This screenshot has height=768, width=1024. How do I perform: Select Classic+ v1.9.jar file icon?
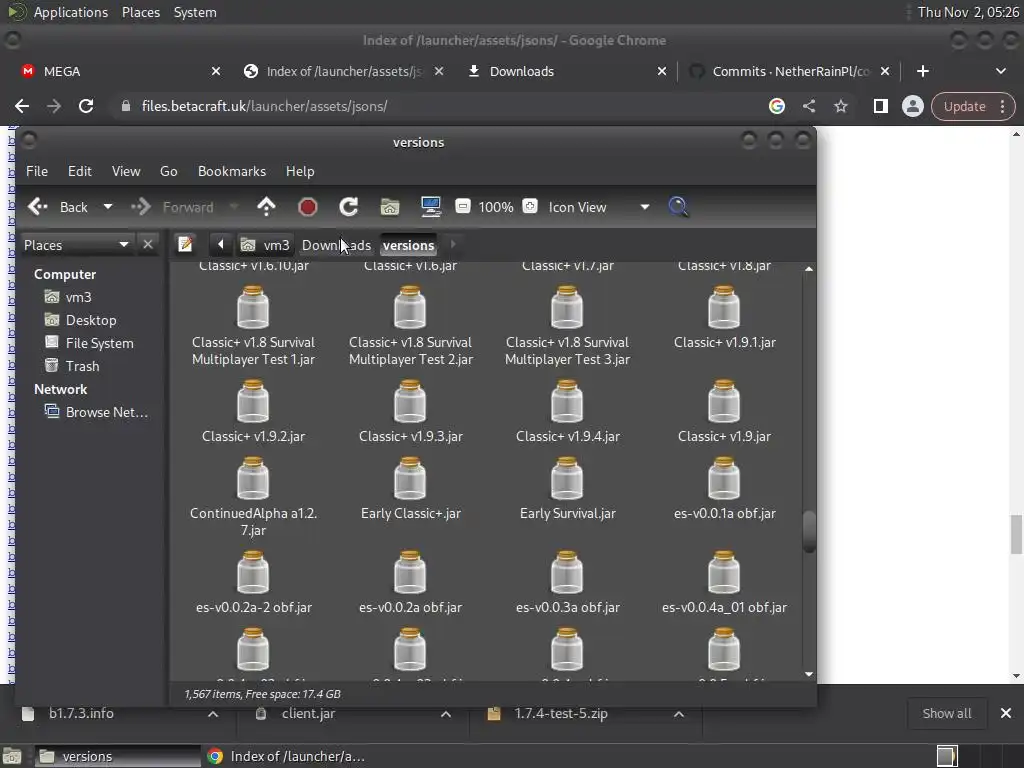pyautogui.click(x=724, y=401)
